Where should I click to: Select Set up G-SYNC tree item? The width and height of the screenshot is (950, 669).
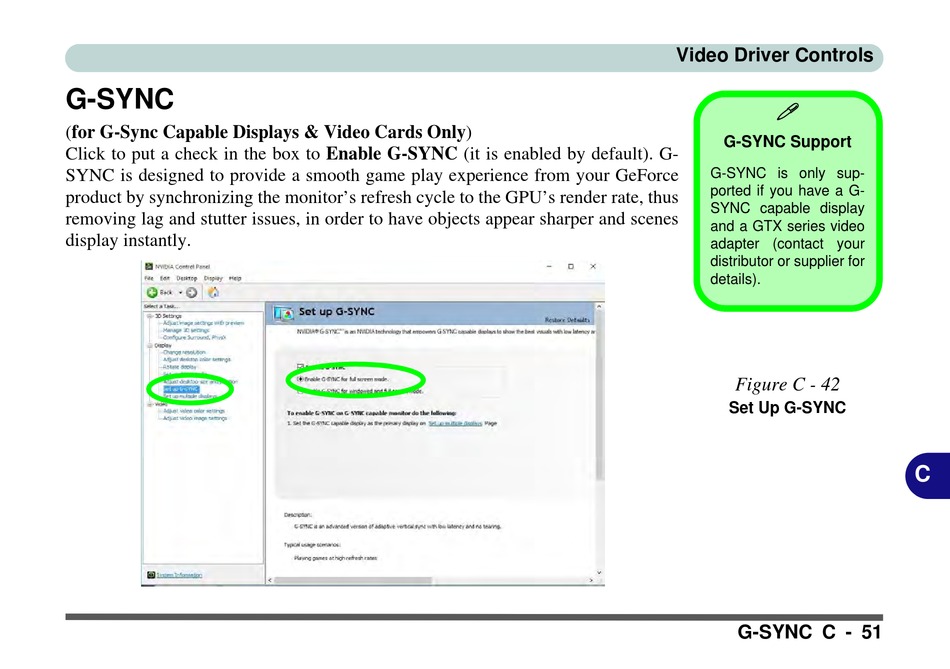coord(181,389)
